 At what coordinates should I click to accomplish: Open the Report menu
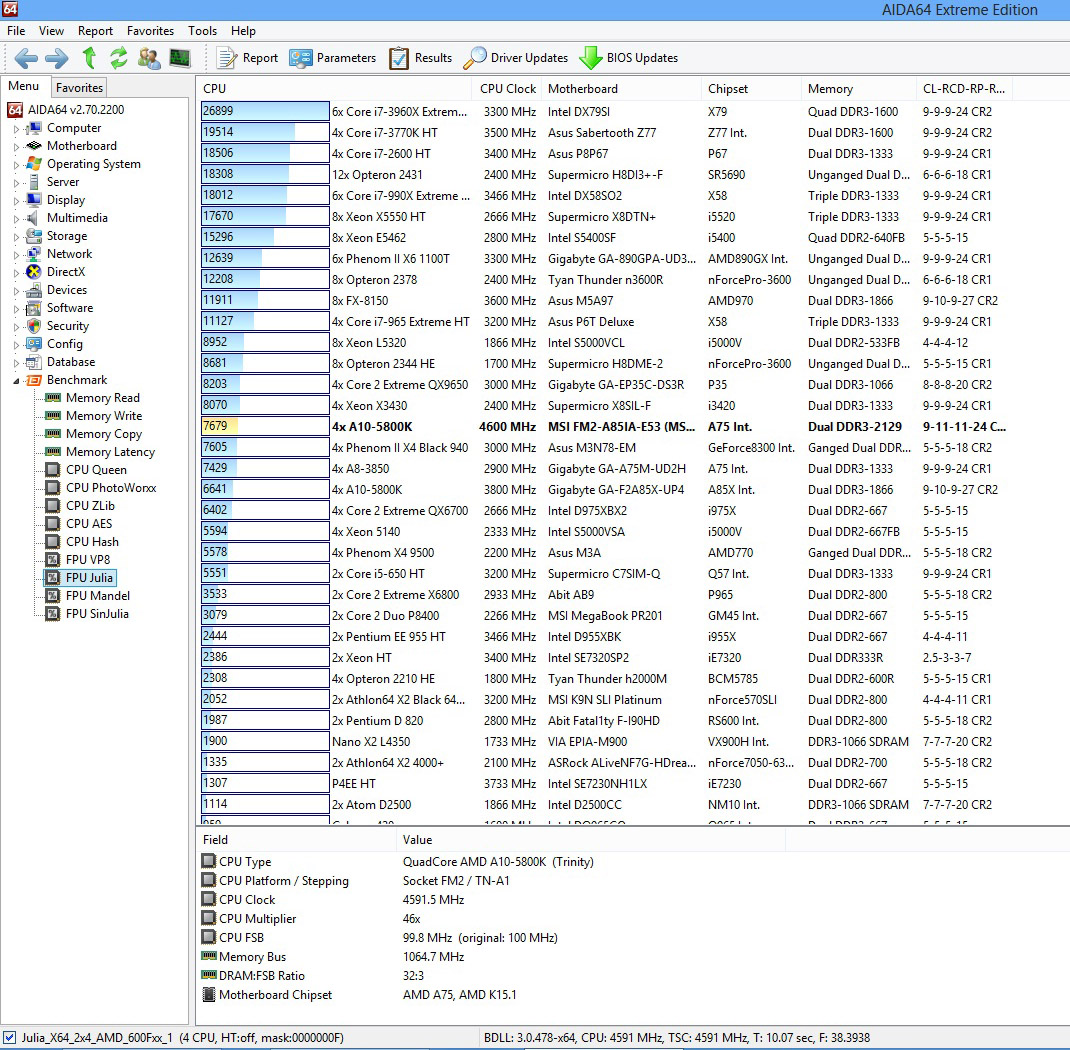point(95,31)
